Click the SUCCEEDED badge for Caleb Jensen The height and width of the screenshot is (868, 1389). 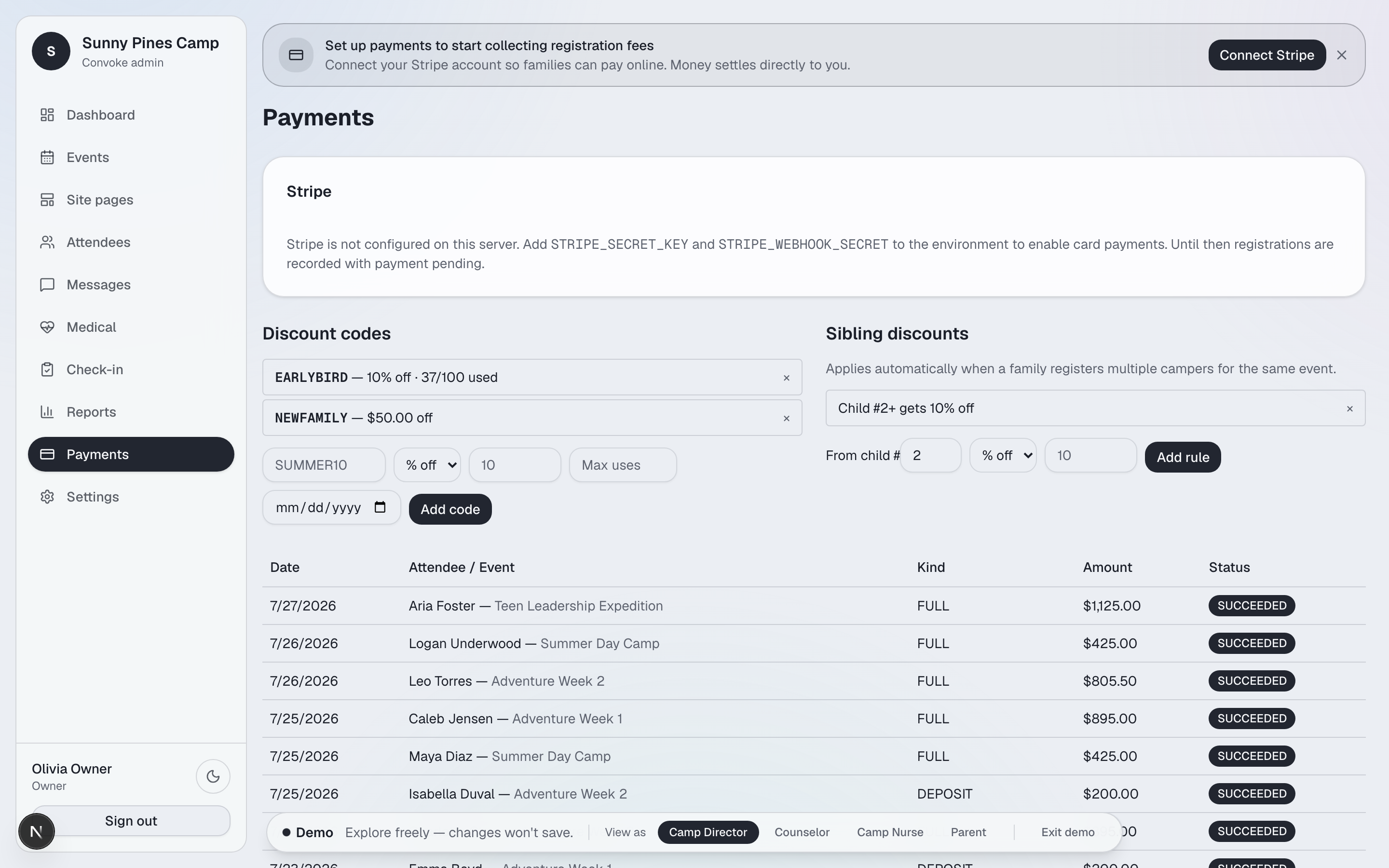1252,719
